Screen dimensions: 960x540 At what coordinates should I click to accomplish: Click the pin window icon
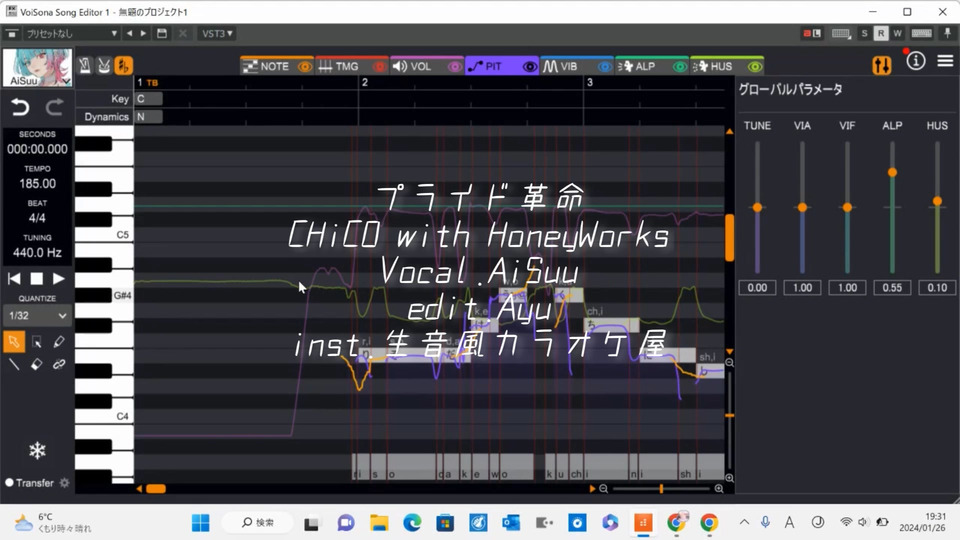(x=947, y=33)
